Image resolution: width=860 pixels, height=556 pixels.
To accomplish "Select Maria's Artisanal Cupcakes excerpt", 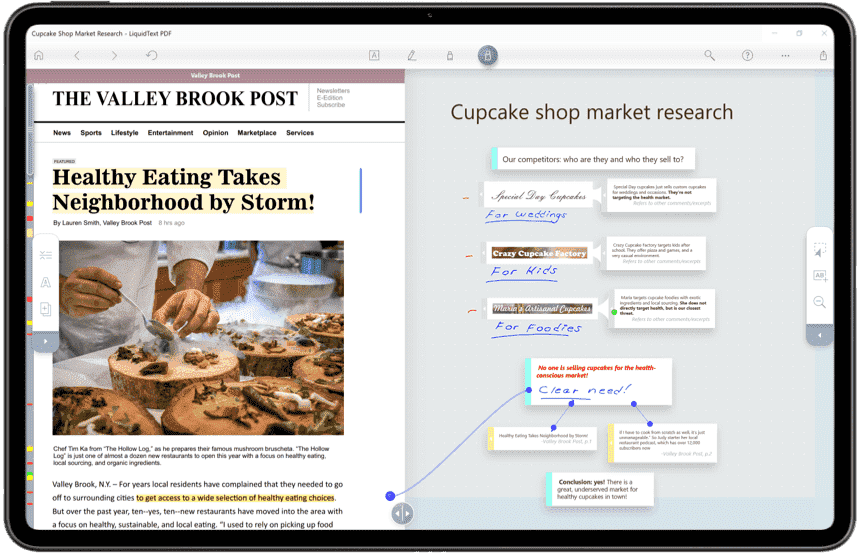I will pos(542,308).
